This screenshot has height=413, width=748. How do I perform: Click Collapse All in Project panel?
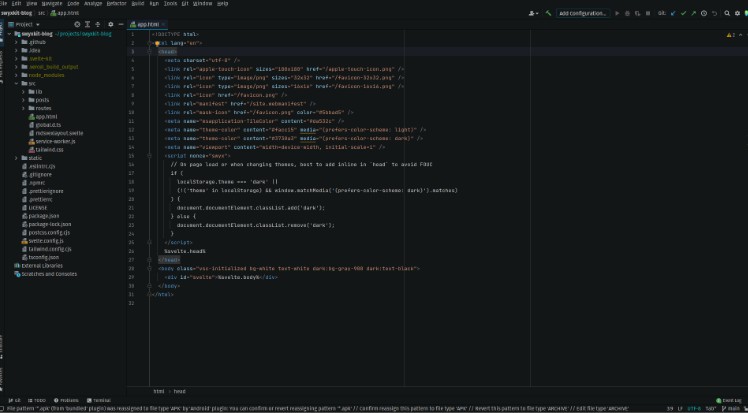pyautogui.click(x=97, y=24)
